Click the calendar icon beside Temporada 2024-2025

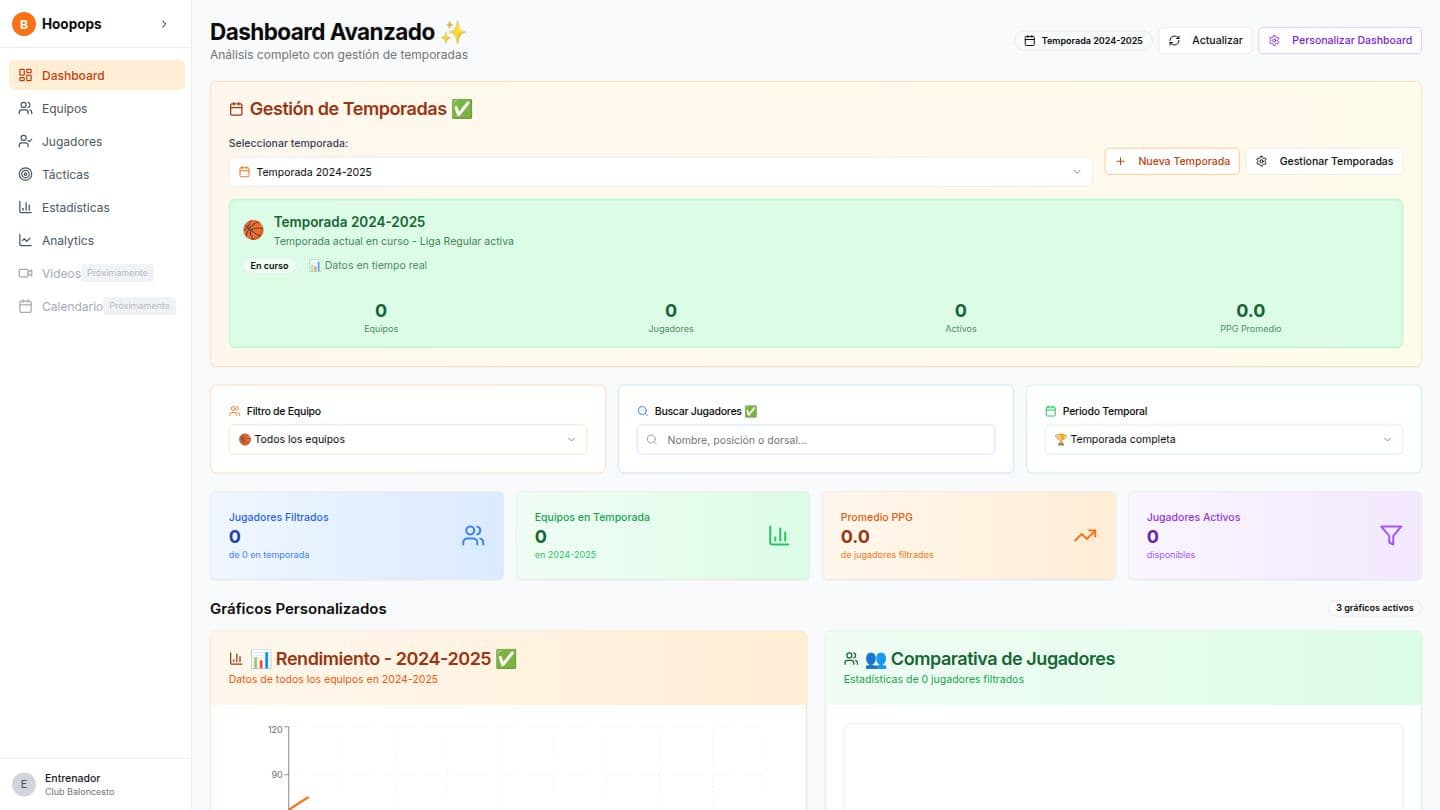(1030, 40)
